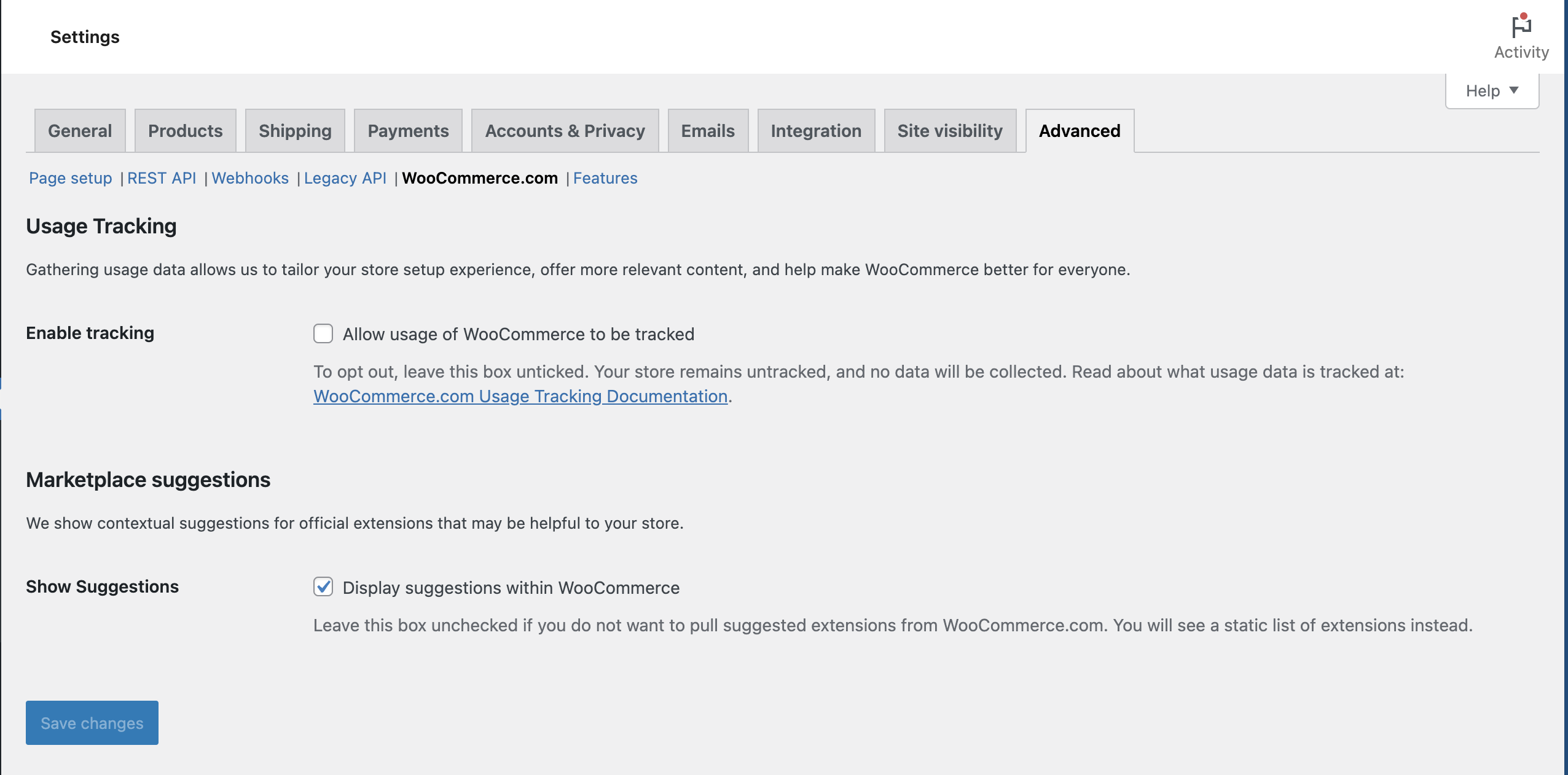Navigate to the REST API section
Viewport: 1568px width, 775px height.
162,178
